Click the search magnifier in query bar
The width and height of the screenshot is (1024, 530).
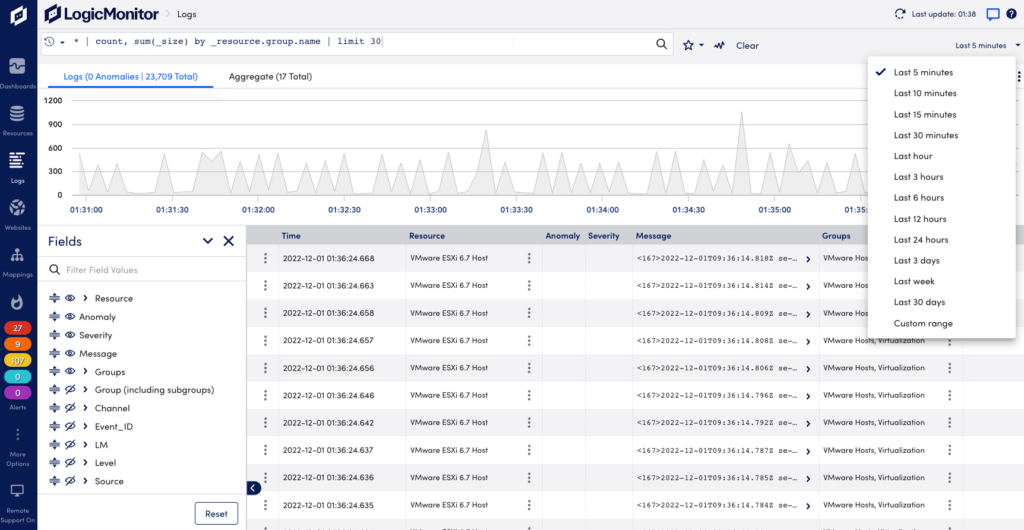point(662,44)
